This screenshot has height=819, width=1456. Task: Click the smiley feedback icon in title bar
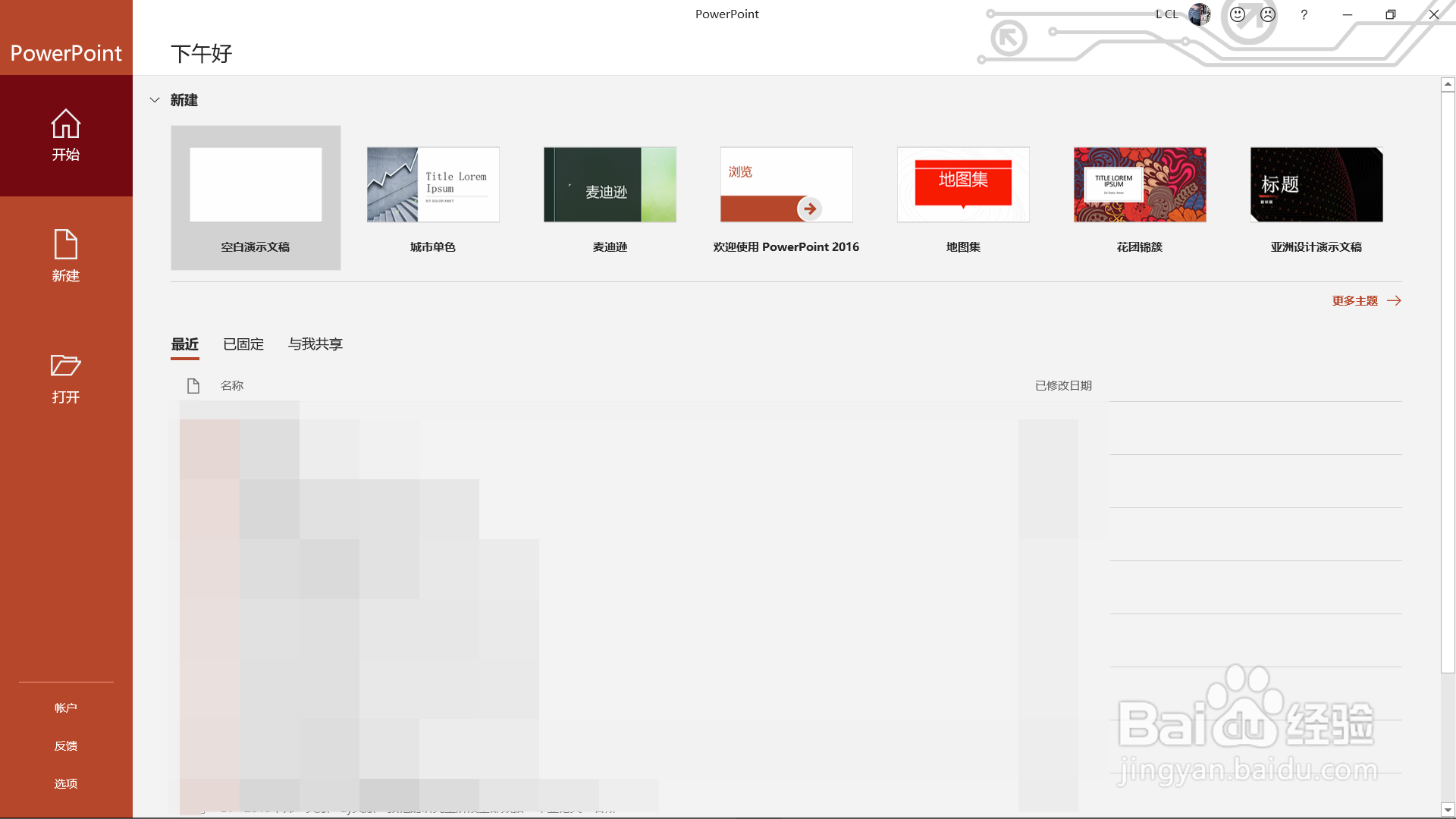(1237, 14)
